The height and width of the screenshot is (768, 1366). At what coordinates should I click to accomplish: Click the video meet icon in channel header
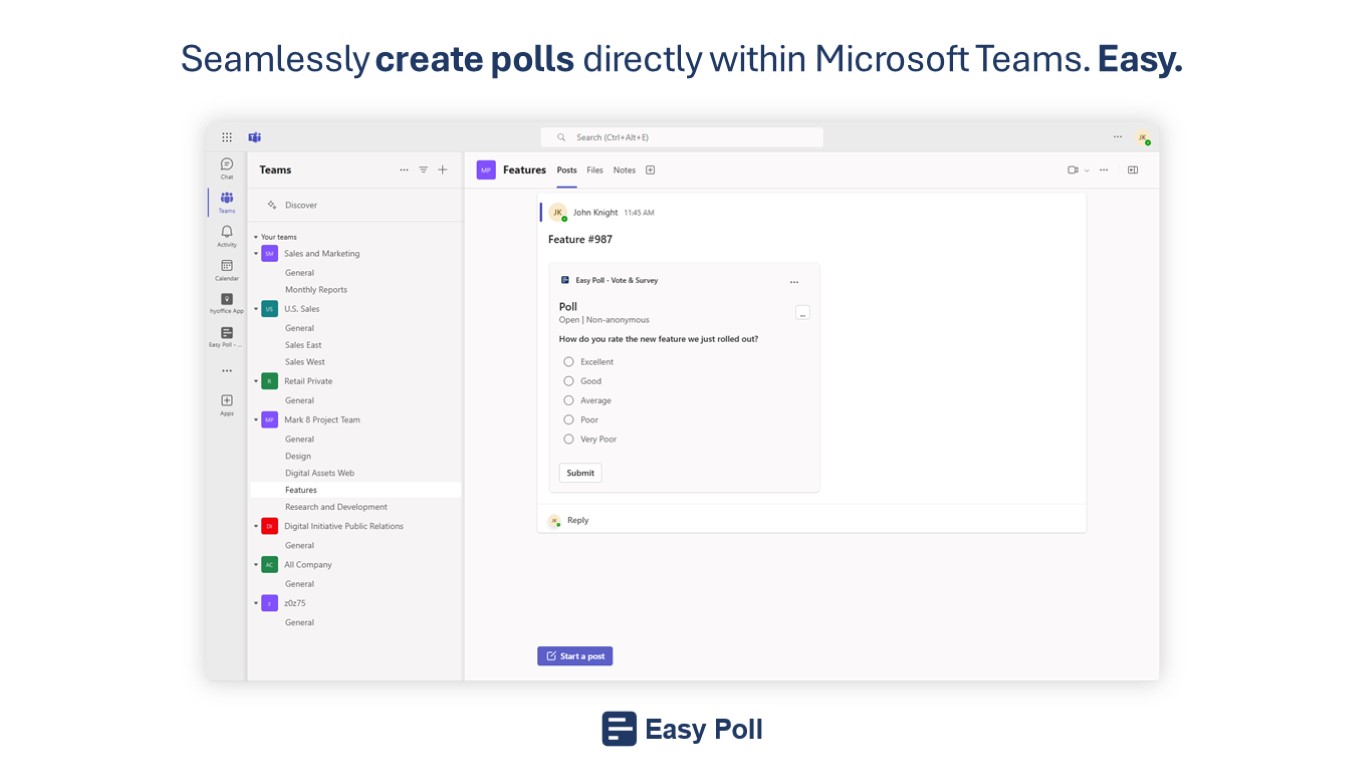coord(1073,170)
